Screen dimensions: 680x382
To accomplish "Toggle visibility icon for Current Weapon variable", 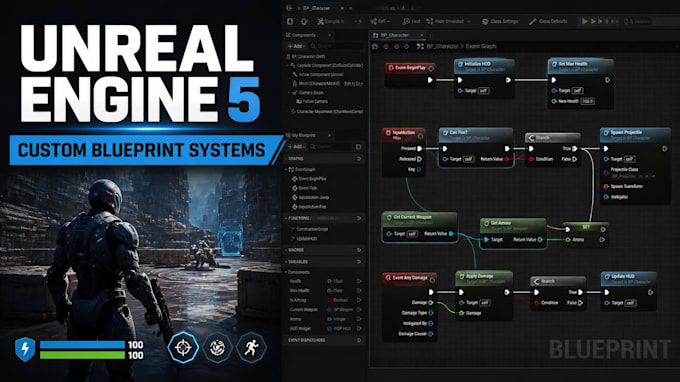I will click(x=359, y=310).
